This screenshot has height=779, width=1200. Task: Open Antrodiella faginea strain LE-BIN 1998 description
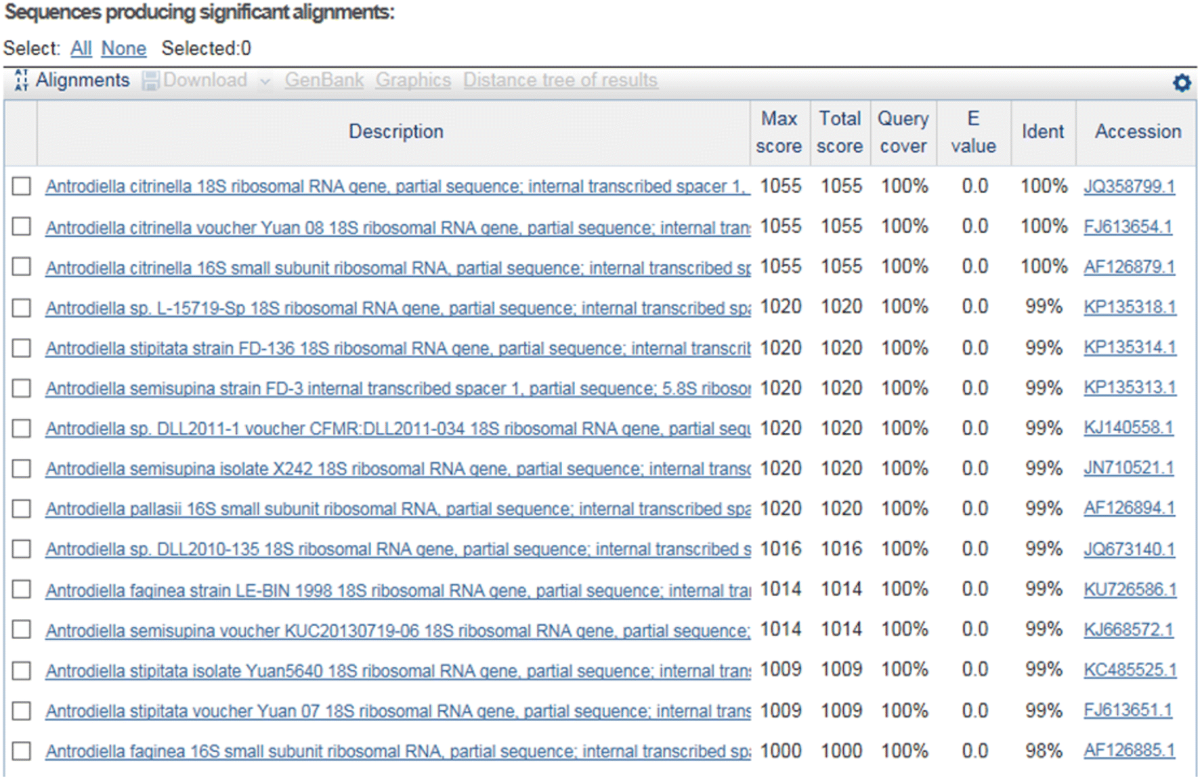398,590
